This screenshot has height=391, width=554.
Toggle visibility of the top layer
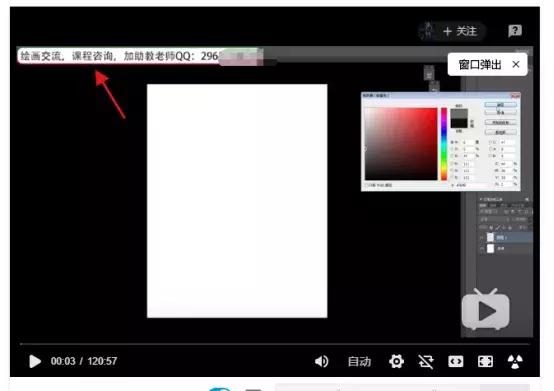pos(482,238)
